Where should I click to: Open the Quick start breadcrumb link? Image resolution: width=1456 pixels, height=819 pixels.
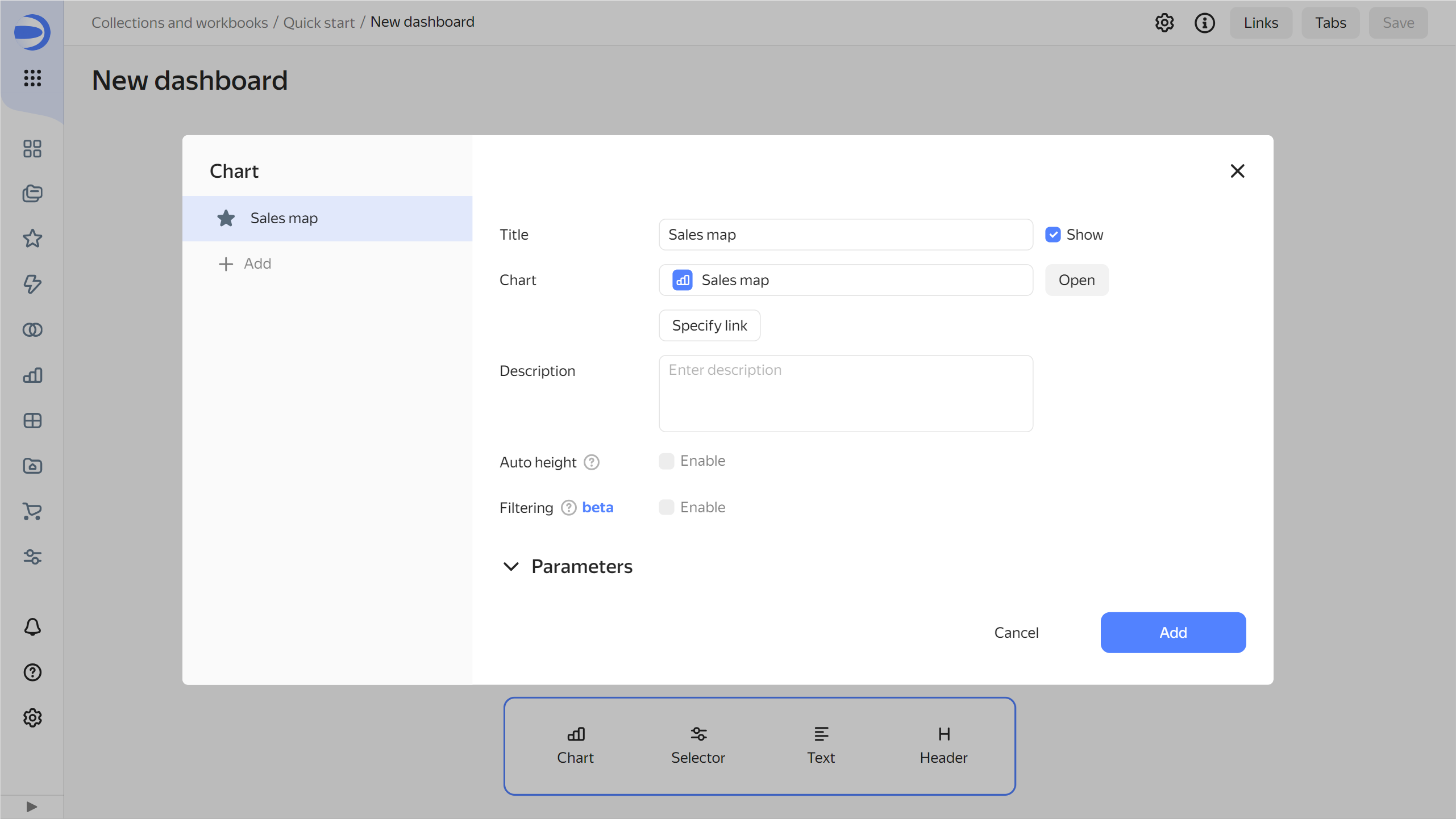point(319,22)
